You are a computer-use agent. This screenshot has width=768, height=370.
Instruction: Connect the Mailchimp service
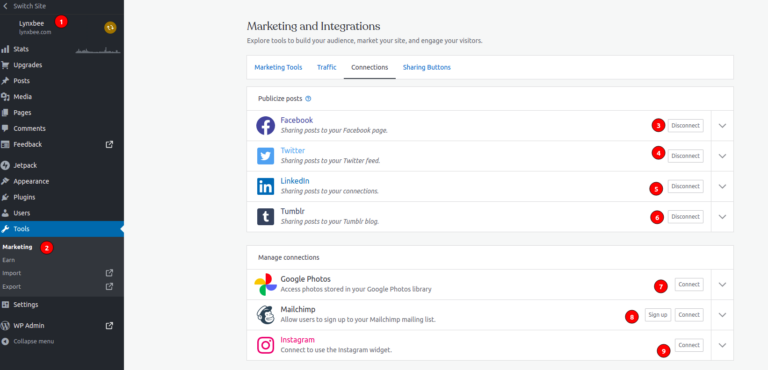click(x=689, y=315)
